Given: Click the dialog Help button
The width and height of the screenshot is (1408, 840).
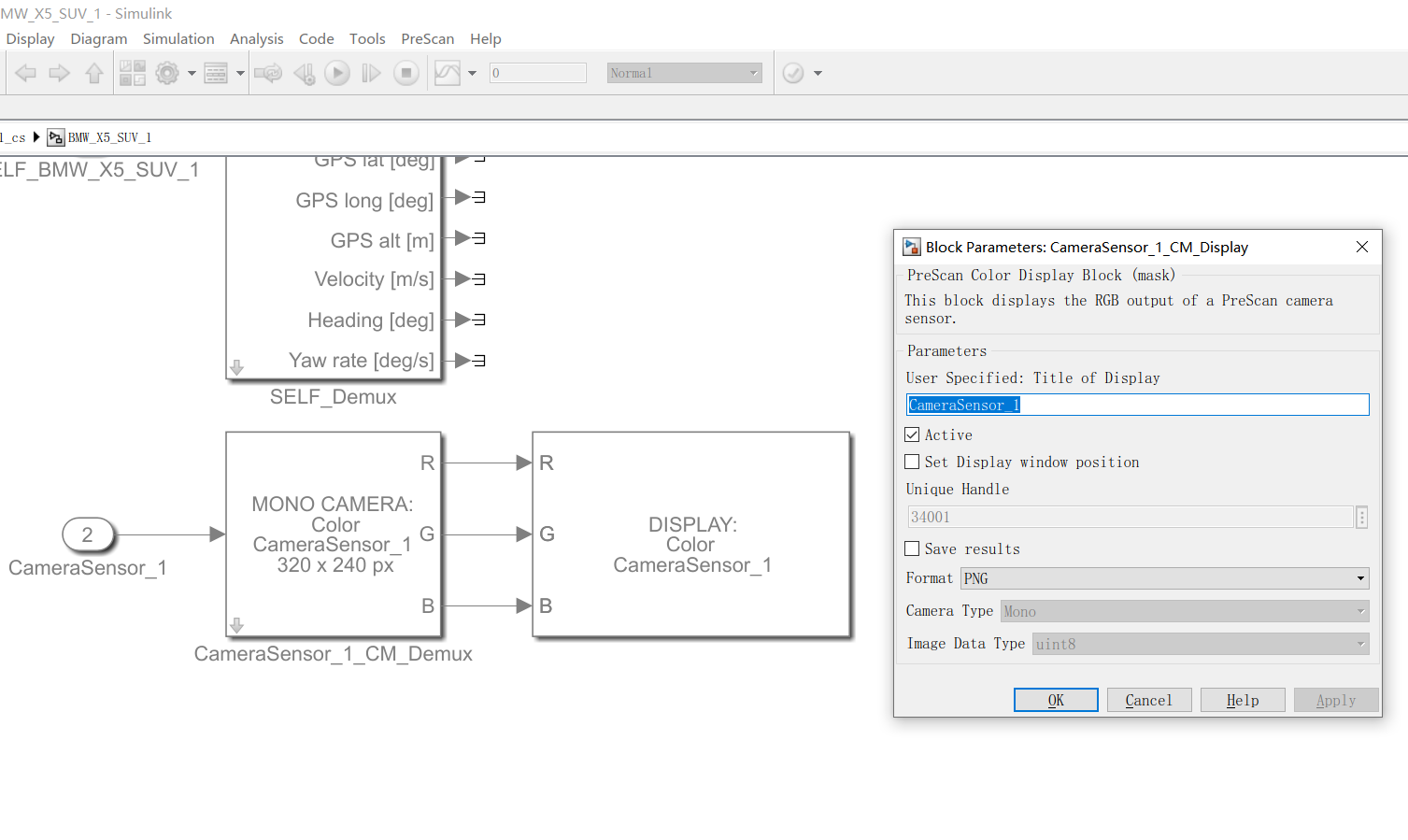Looking at the screenshot, I should point(1243,700).
